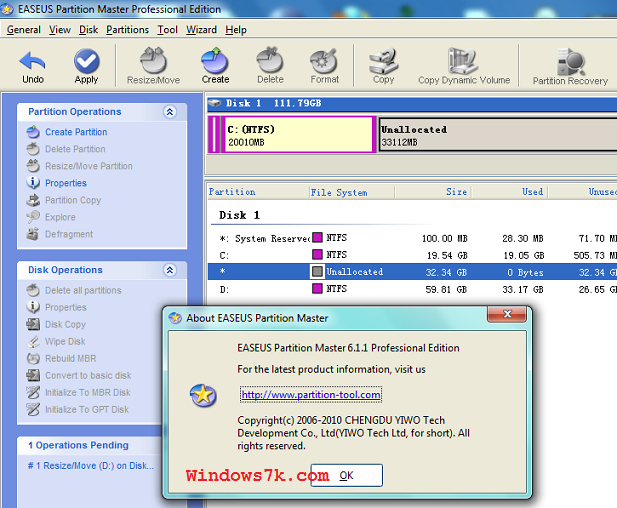Open the Partitions menu
The image size is (617, 508).
[127, 30]
